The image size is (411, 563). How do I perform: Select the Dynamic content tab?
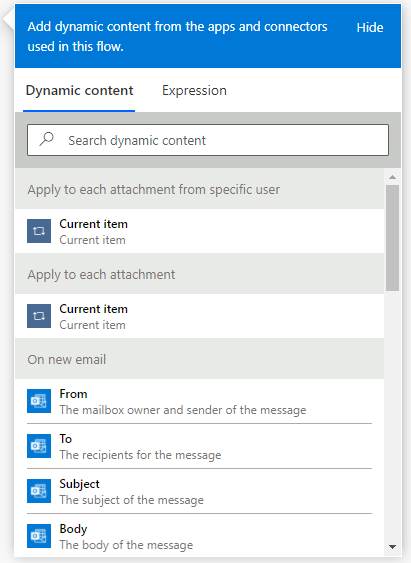point(79,90)
